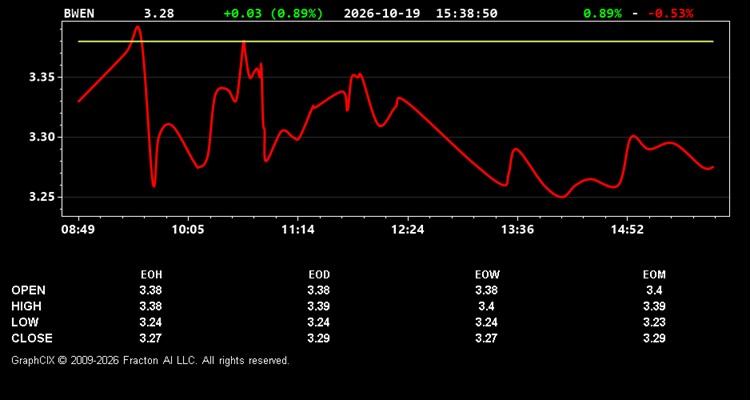Screen dimensions: 750x400
Task: Click the 13:36 time axis label
Action: point(518,230)
